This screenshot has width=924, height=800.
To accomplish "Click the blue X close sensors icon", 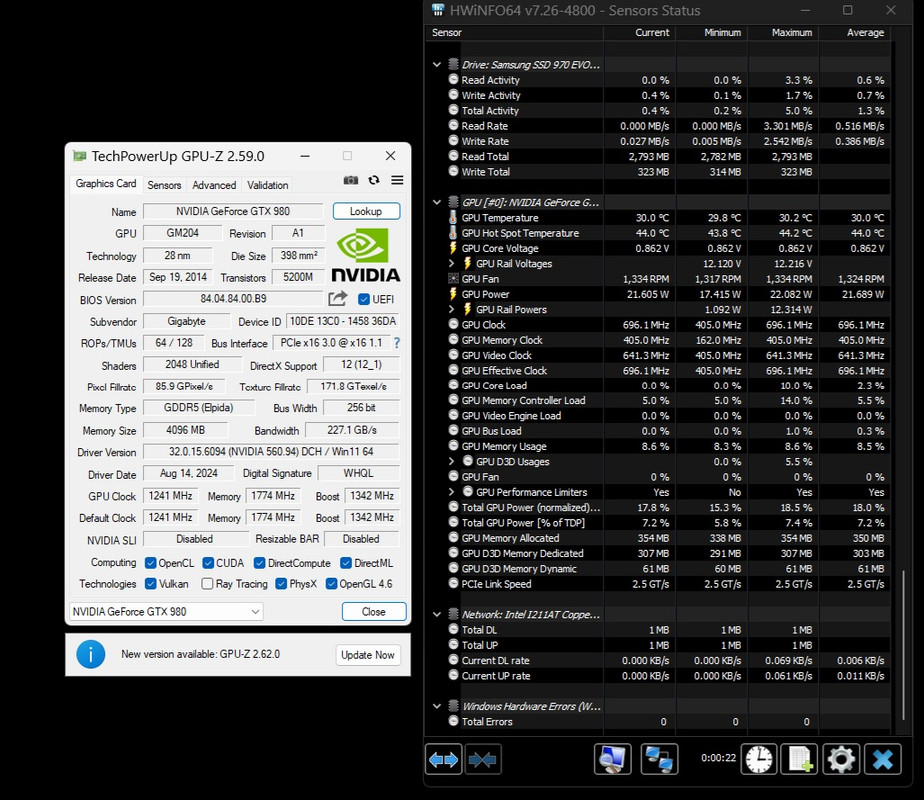I will click(882, 759).
